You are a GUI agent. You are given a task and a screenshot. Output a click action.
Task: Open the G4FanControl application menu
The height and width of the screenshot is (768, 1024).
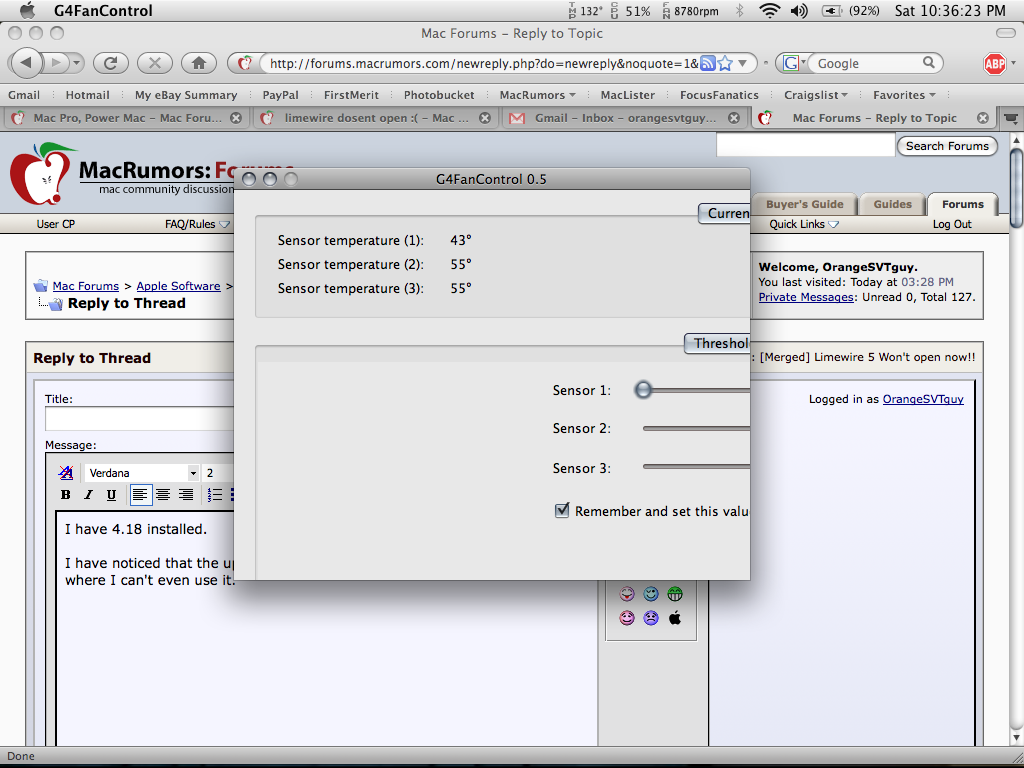pos(103,10)
